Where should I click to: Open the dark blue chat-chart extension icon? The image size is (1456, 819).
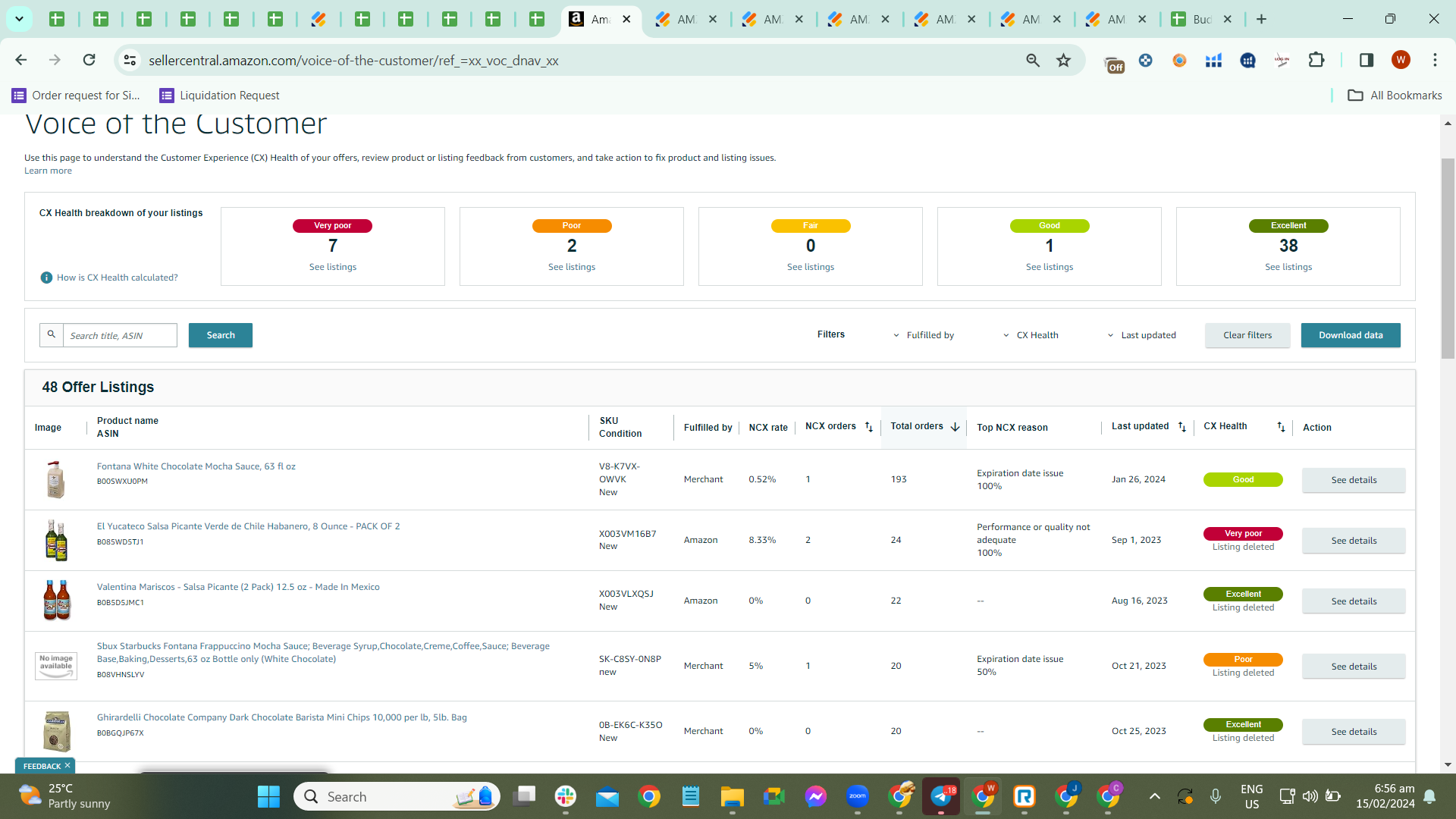pos(1247,61)
